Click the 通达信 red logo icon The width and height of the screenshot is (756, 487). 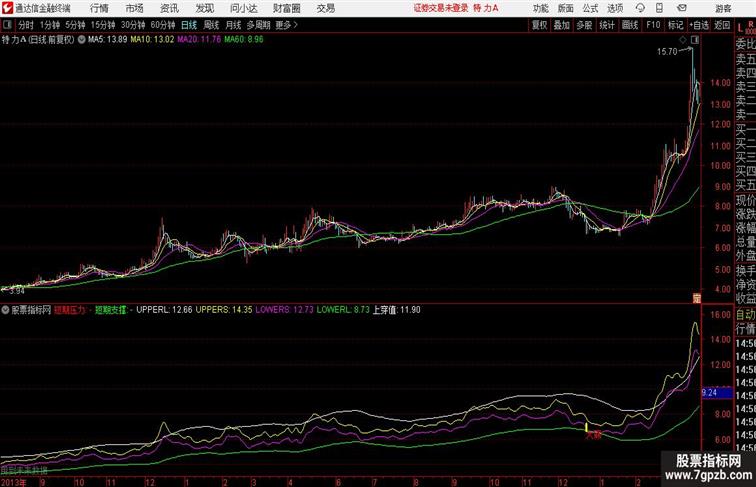coord(7,8)
